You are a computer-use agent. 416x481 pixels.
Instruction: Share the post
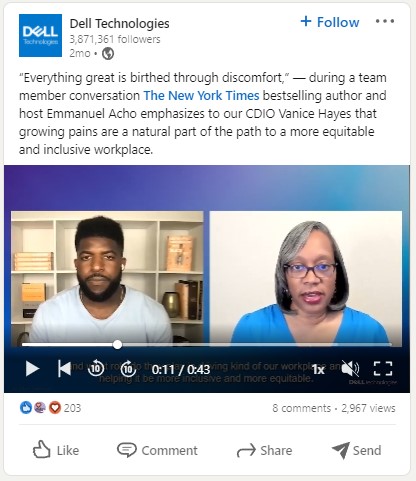coord(264,450)
